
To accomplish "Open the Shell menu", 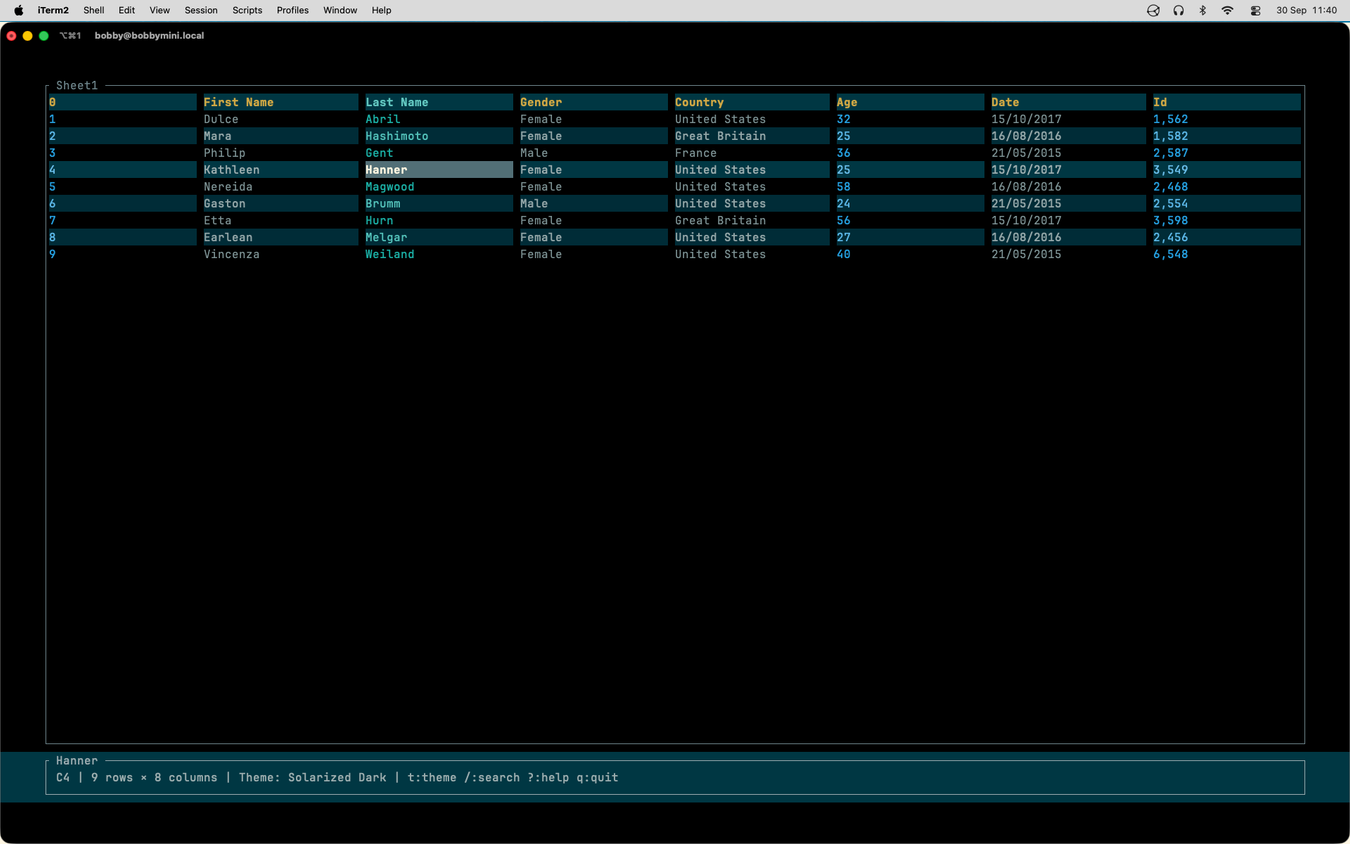I will click(x=94, y=10).
